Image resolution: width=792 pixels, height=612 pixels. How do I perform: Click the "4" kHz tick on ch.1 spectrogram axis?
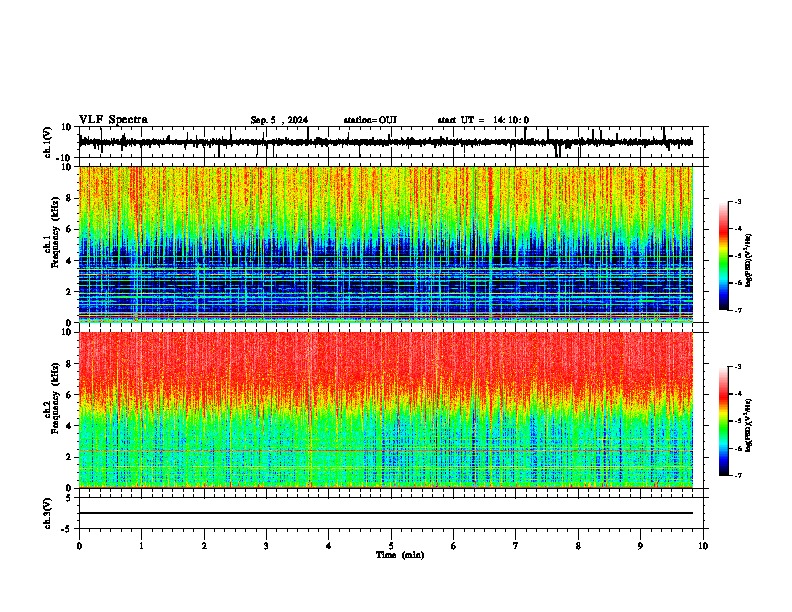(x=70, y=261)
